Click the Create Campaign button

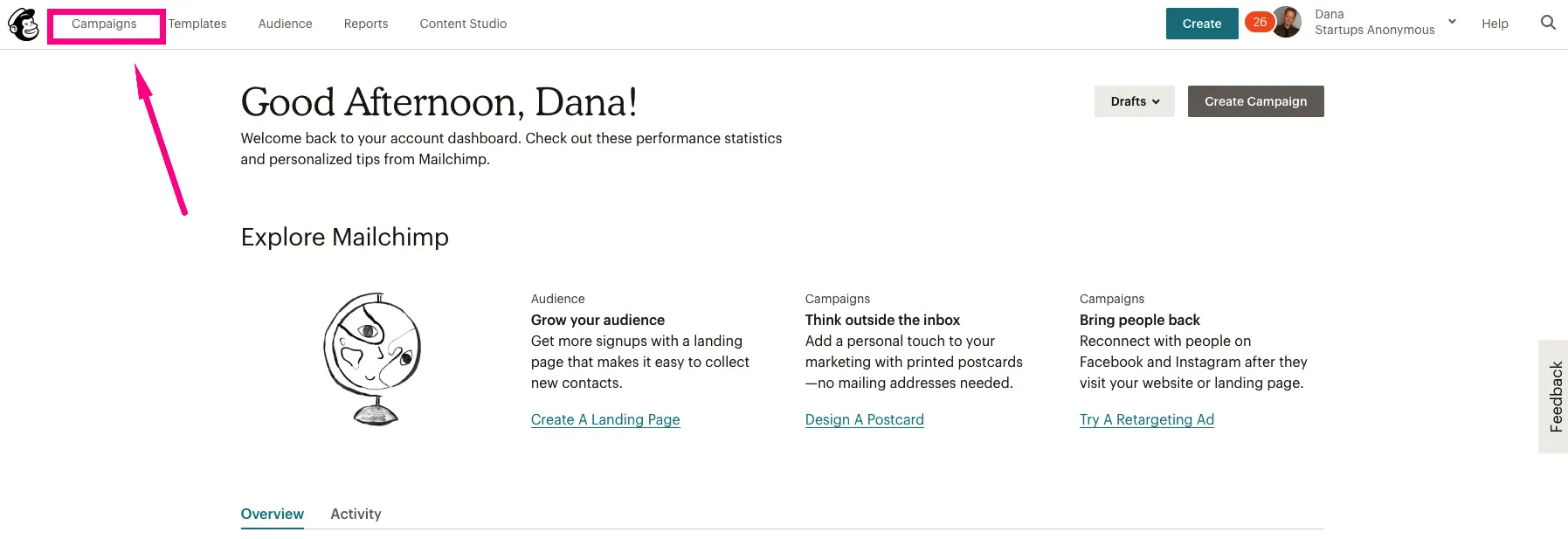pyautogui.click(x=1255, y=101)
